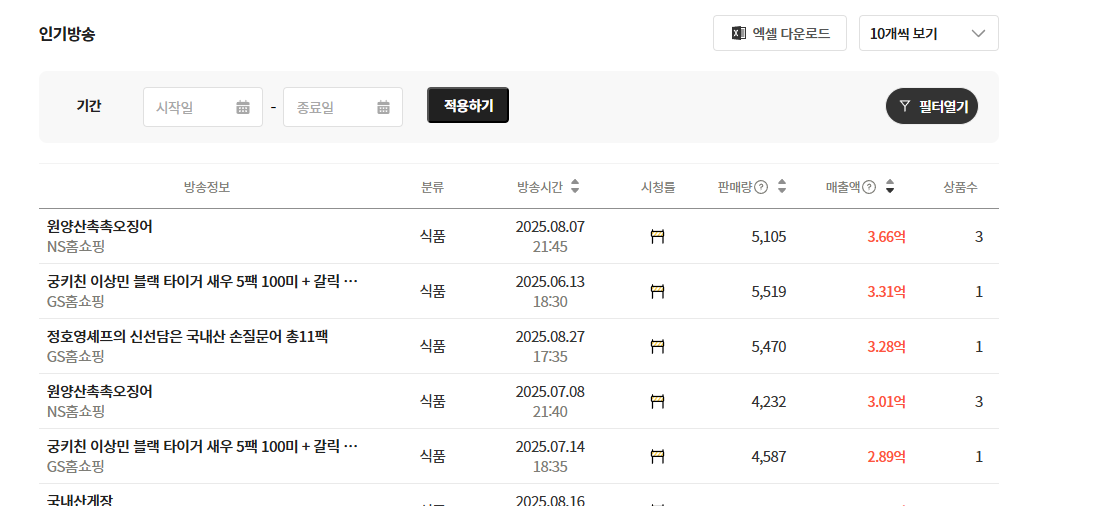Click the filter funnel icon

[x=904, y=106]
